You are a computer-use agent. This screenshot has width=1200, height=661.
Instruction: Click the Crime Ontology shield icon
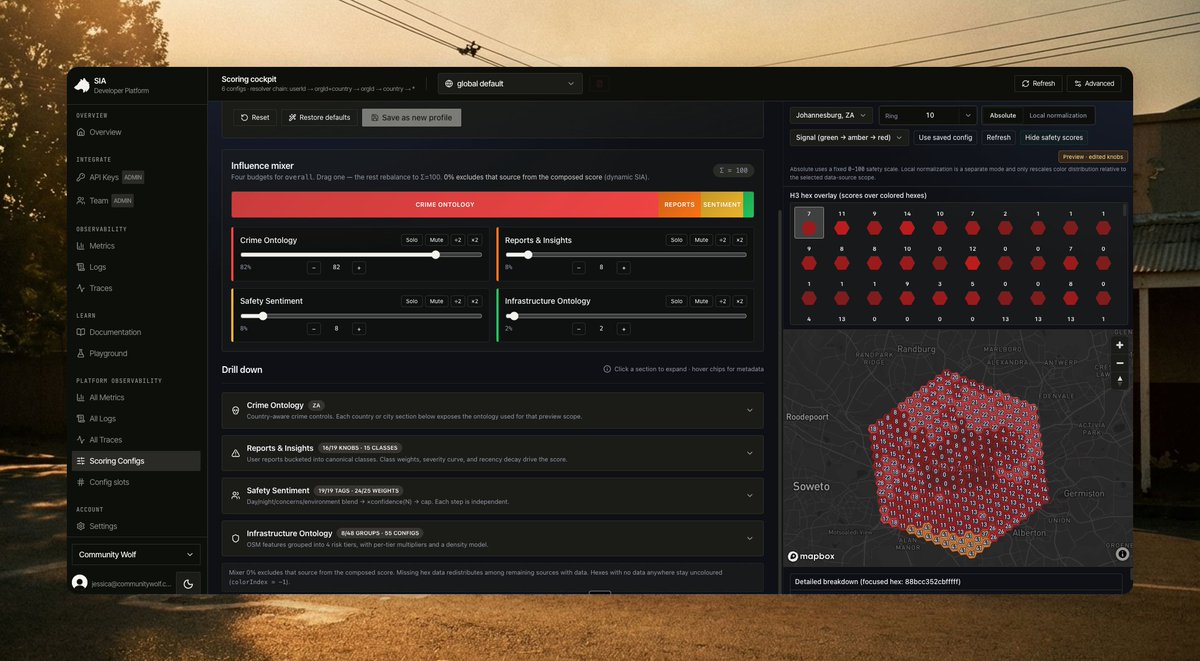(236, 410)
